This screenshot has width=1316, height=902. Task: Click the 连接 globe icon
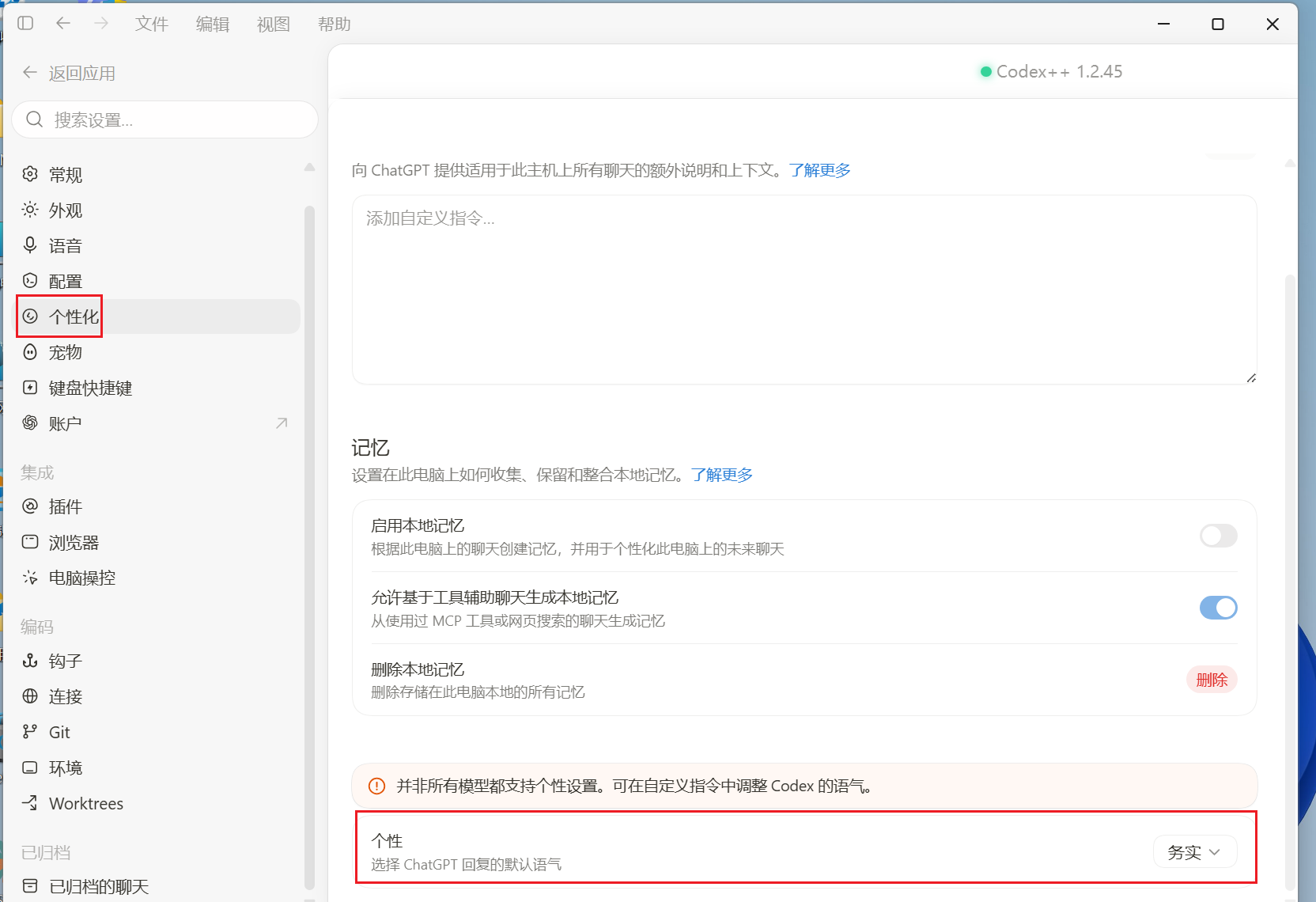(30, 696)
